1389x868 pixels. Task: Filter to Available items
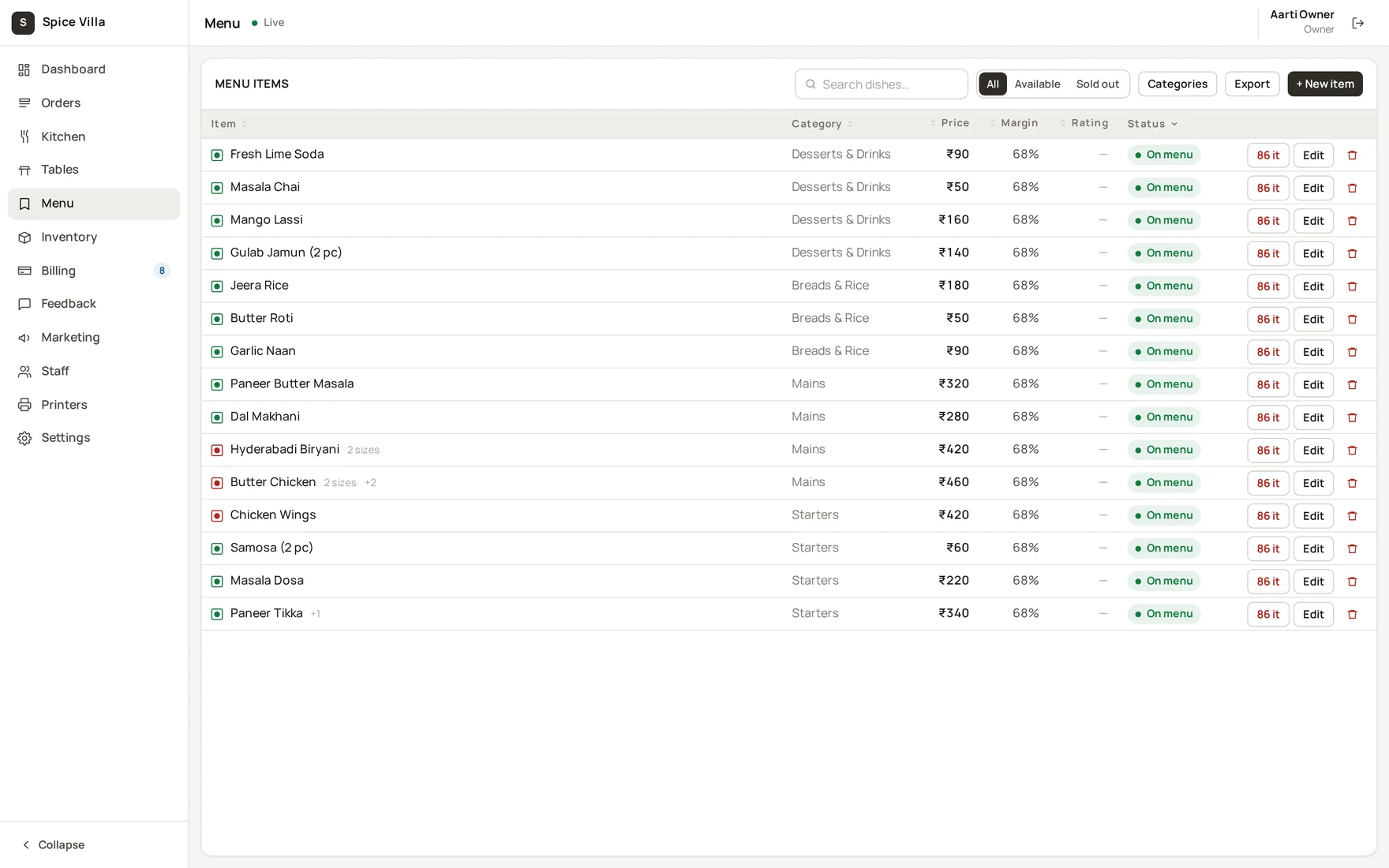1037,84
